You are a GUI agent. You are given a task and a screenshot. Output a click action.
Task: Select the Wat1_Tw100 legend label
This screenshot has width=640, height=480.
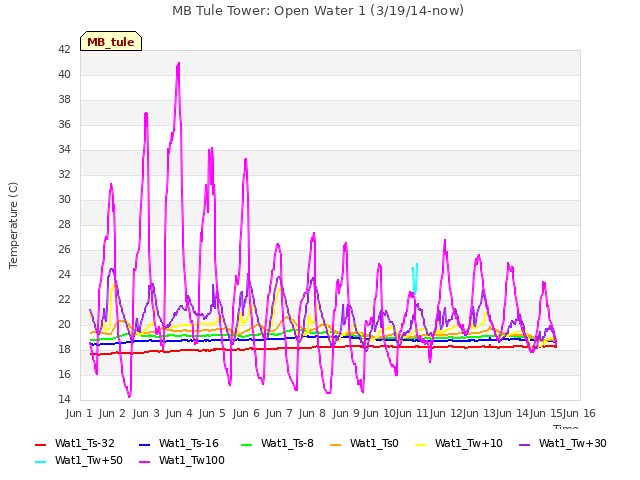(x=192, y=461)
